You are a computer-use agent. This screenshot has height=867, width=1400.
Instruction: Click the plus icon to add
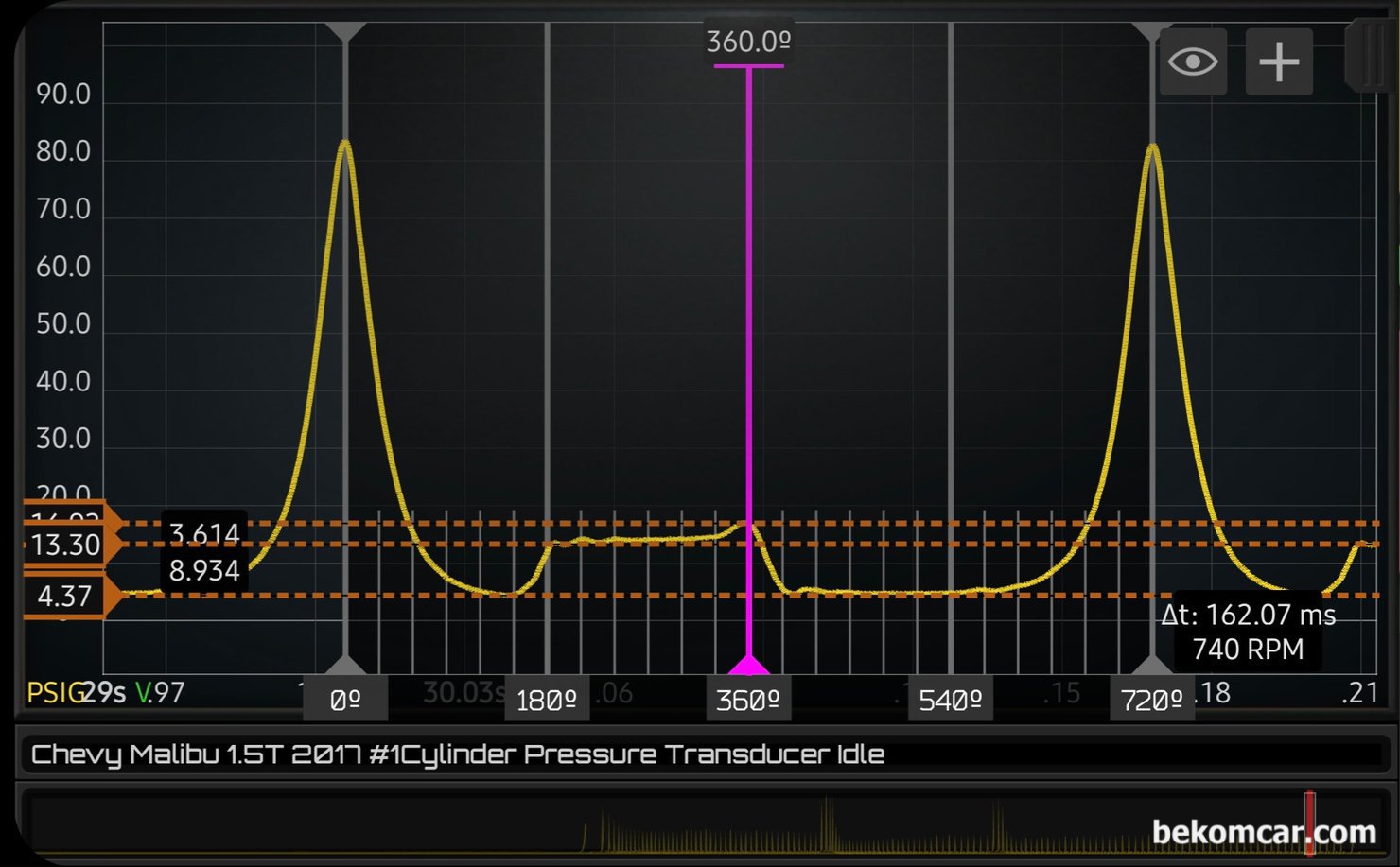(x=1279, y=62)
